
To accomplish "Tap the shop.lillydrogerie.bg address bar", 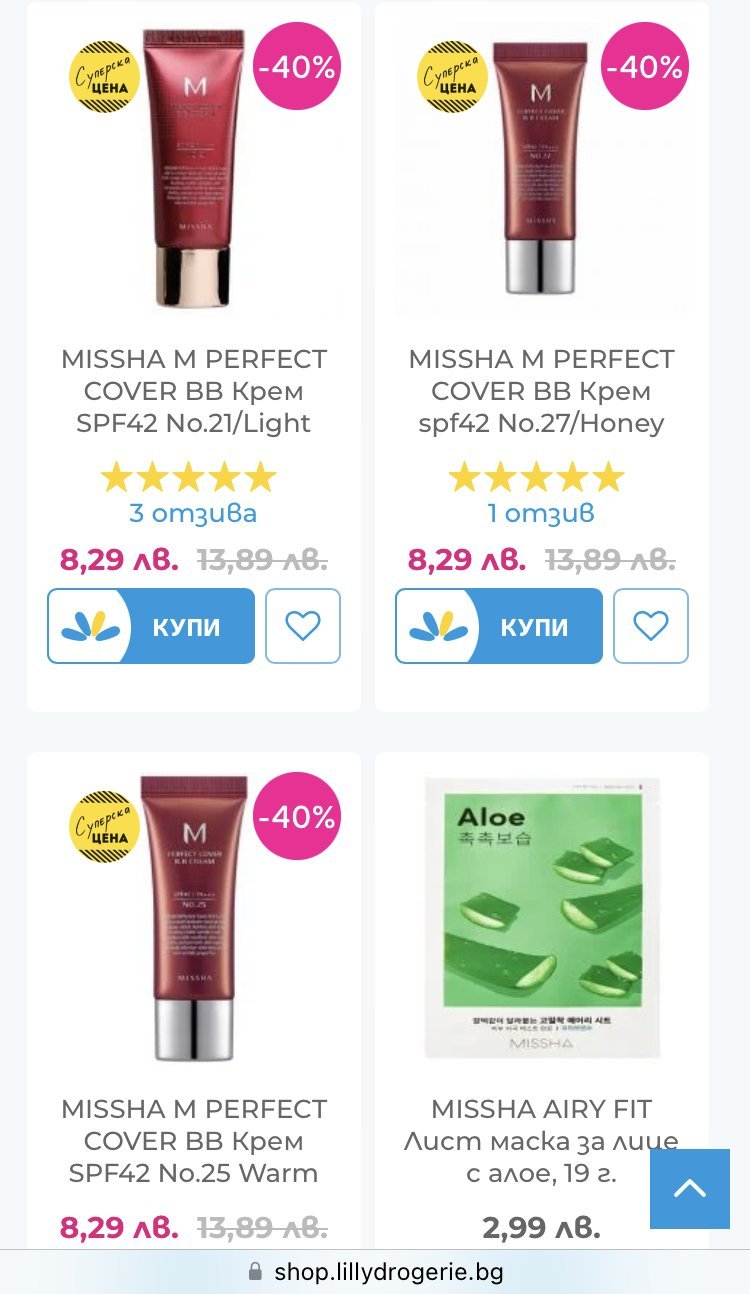I will (375, 1272).
